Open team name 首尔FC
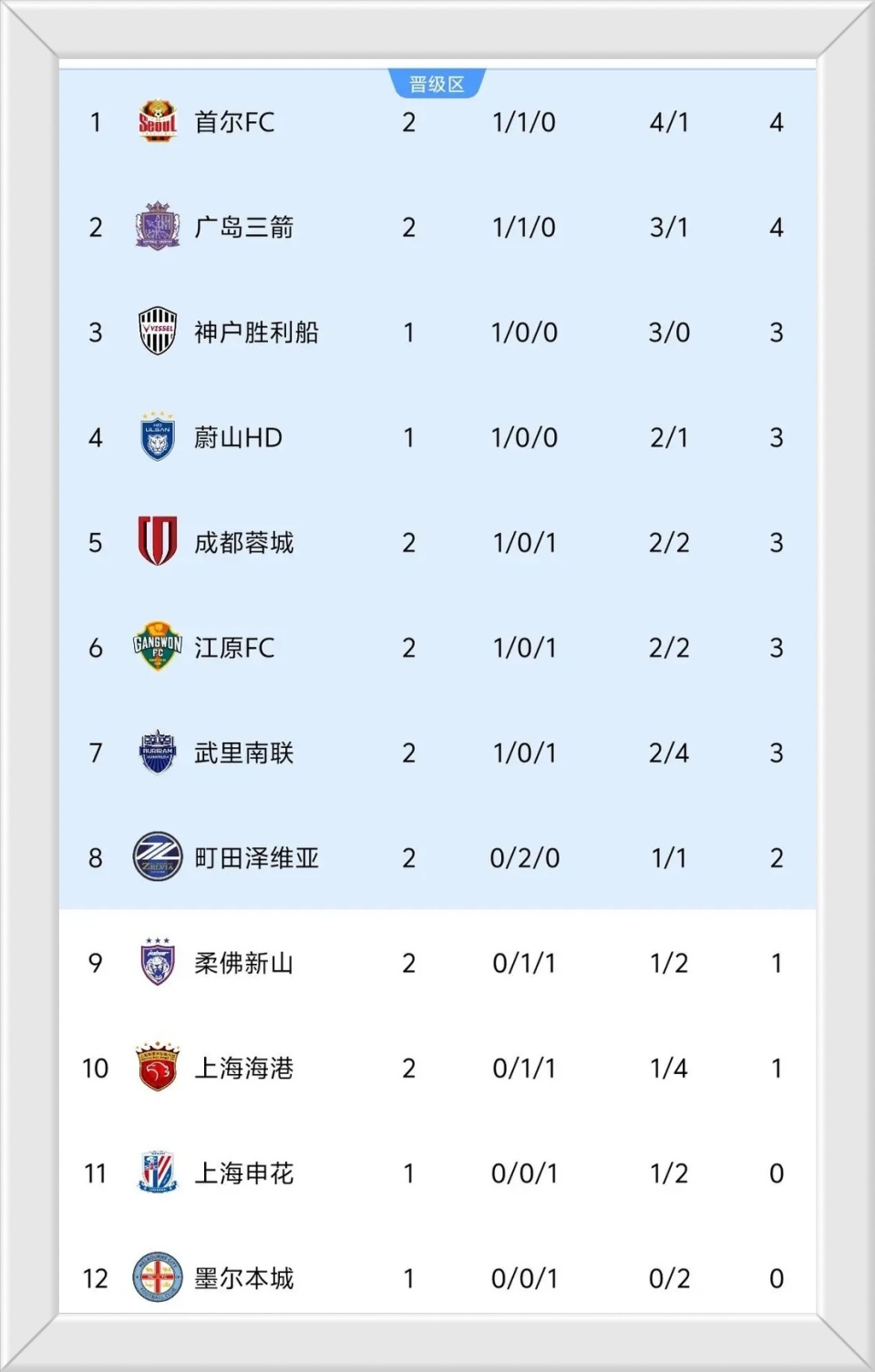Viewport: 875px width, 1372px height. point(234,122)
